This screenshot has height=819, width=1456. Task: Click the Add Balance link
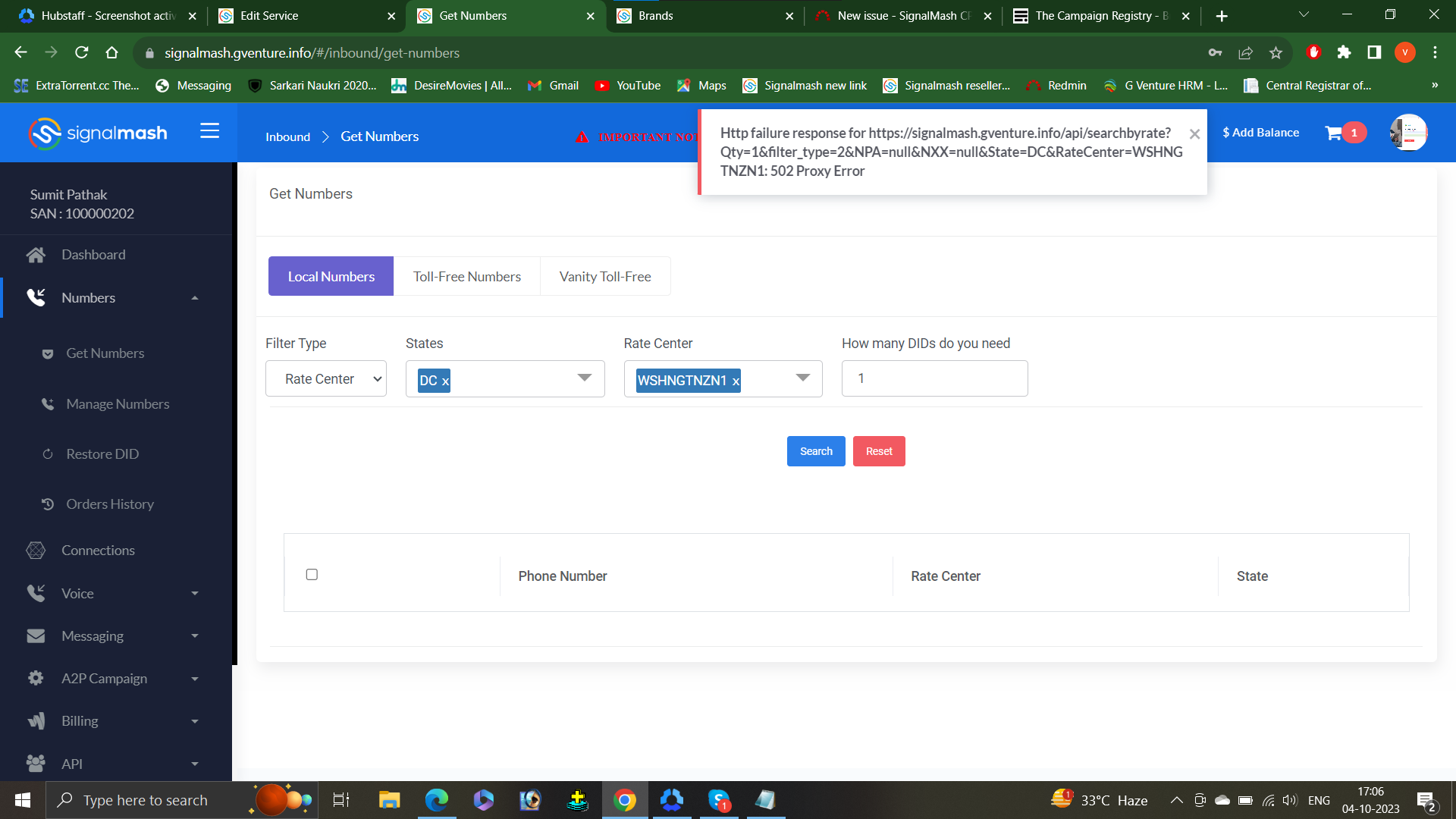(1260, 133)
